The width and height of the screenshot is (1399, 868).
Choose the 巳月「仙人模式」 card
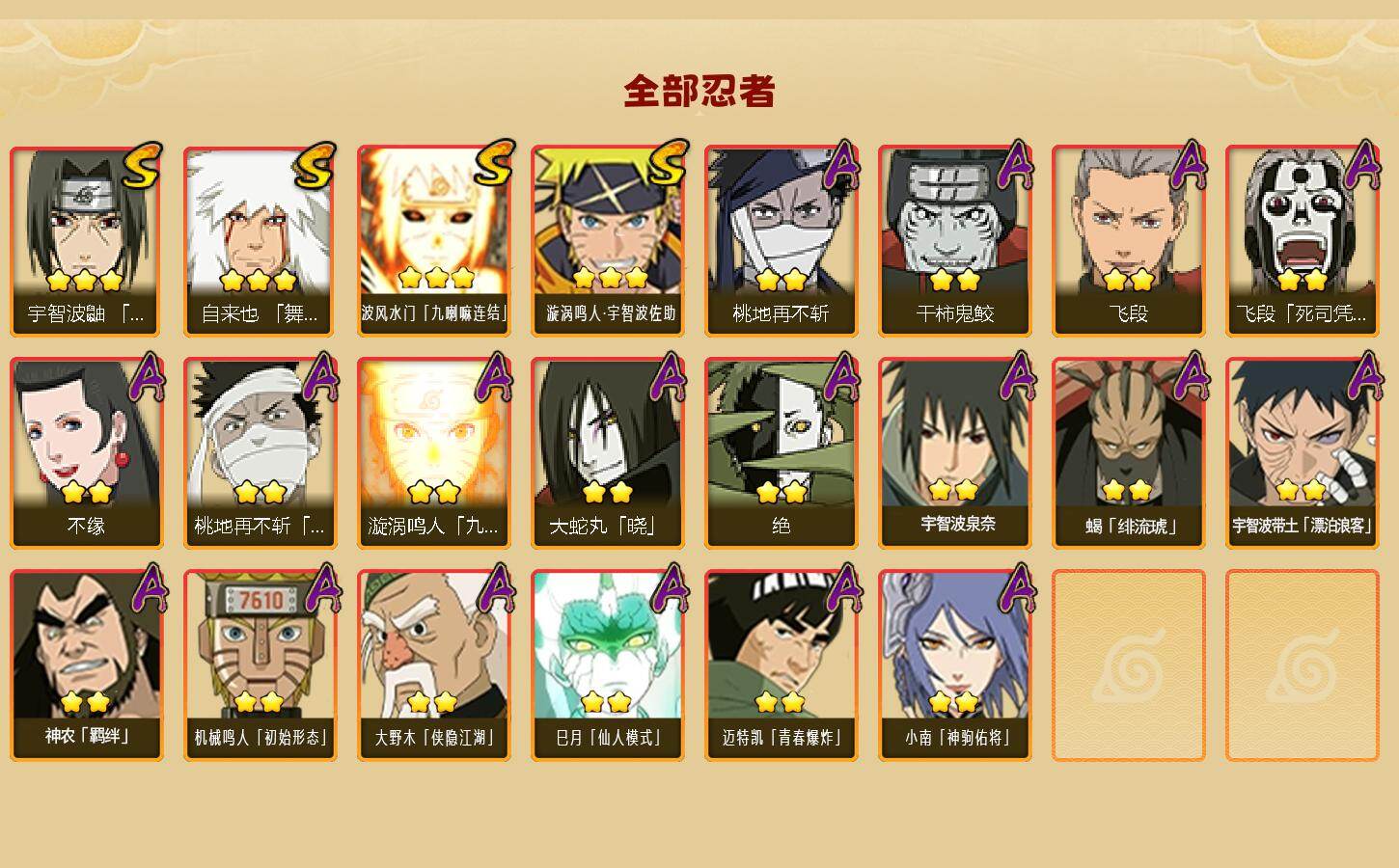click(608, 665)
